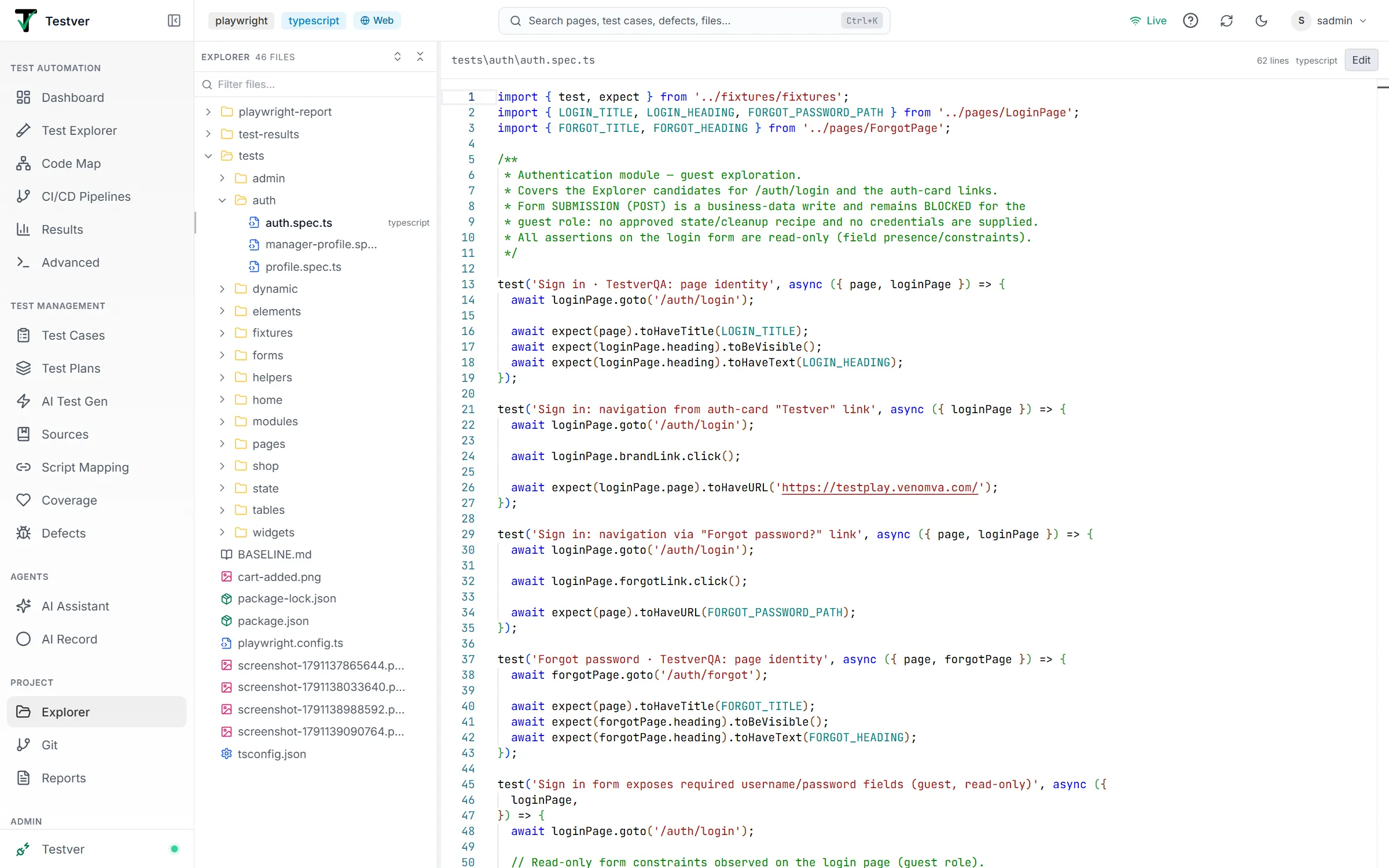Open the Coverage page
Viewport: 1389px width, 868px height.
tap(97, 500)
